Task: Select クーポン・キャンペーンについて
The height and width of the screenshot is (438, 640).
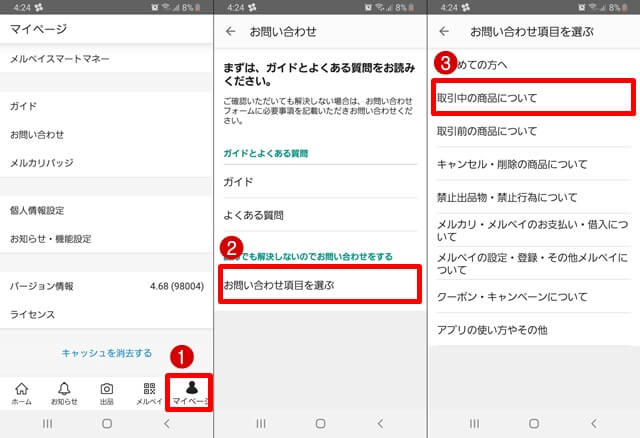Action: (533, 296)
